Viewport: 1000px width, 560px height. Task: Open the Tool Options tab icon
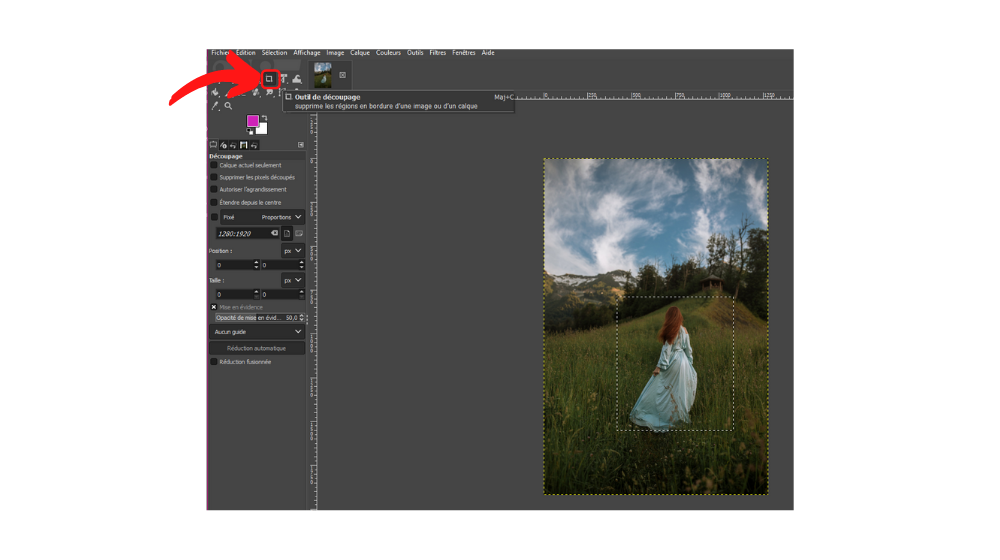tap(213, 145)
